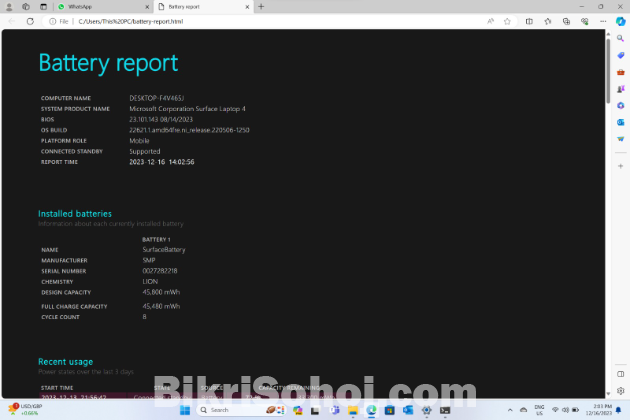The image size is (630, 420).
Task: Open File Explorer from taskbar
Action: click(x=353, y=410)
